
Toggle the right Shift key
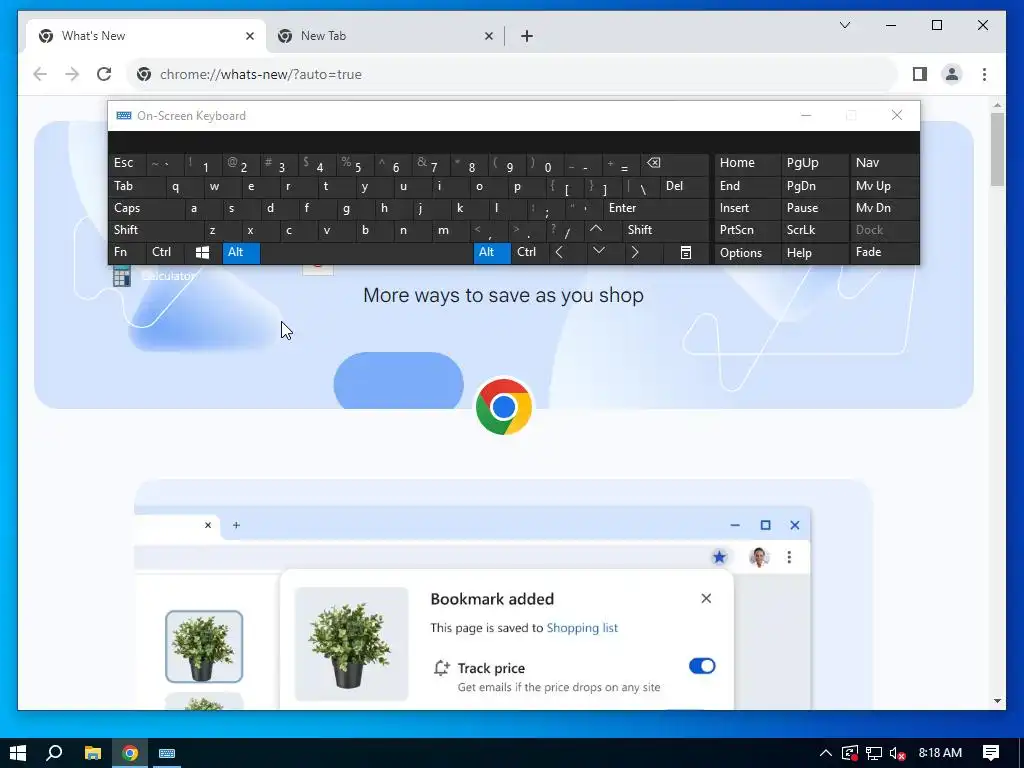click(665, 230)
